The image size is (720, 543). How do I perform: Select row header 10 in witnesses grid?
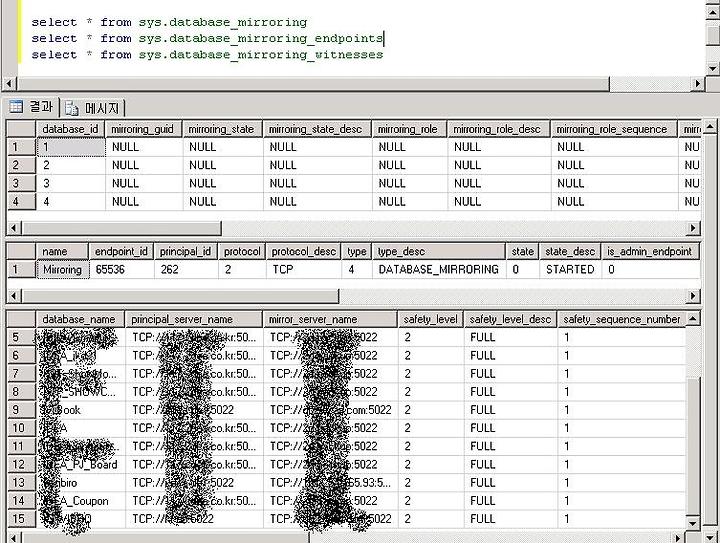coord(21,428)
